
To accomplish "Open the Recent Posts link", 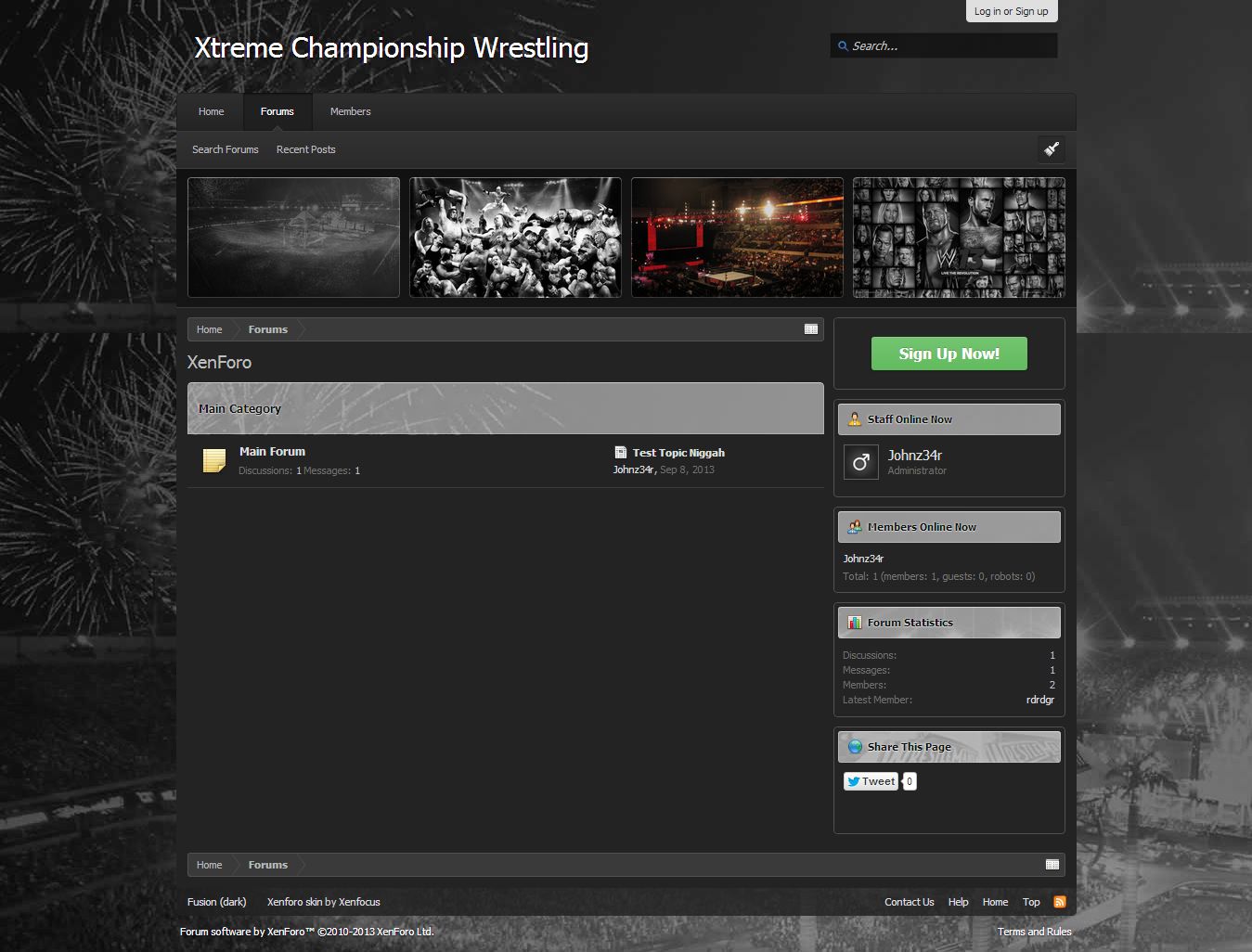I will (x=305, y=149).
